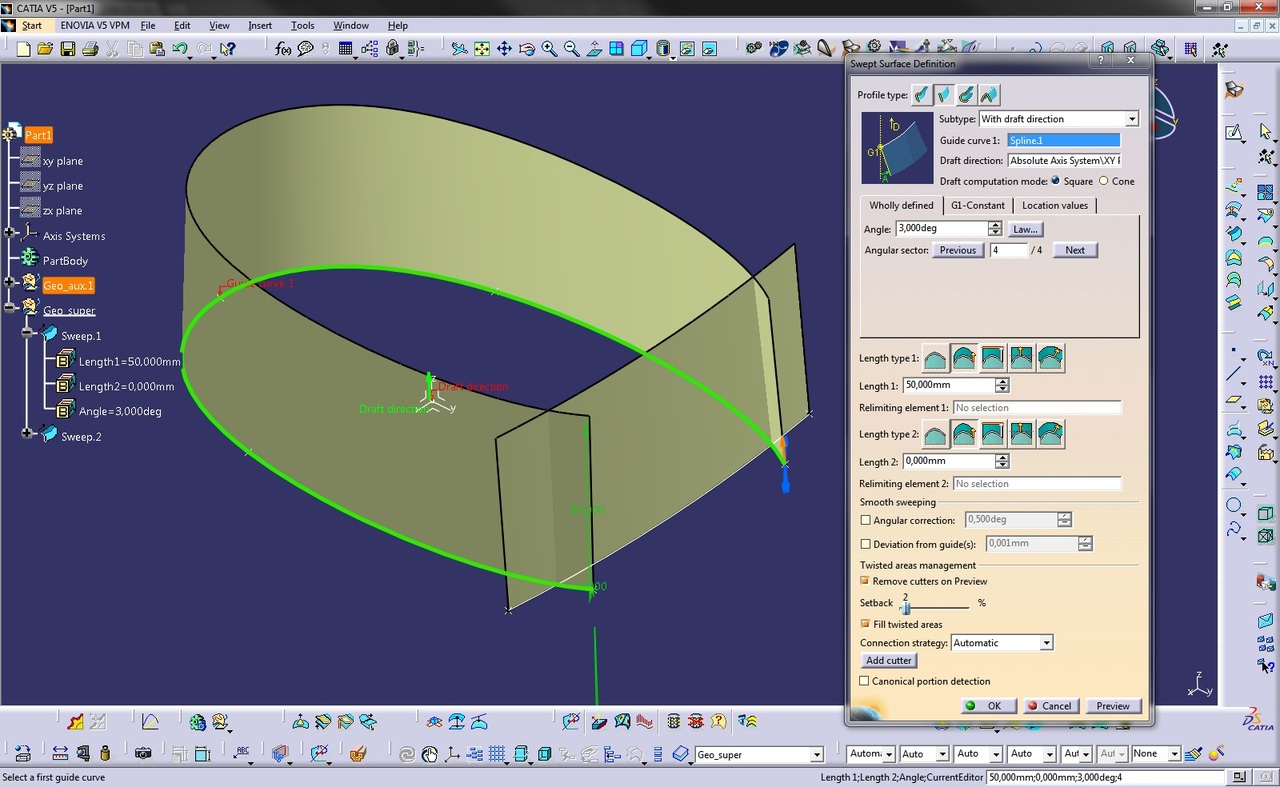Screen dimensions: 1280x787
Task: Expand the Geo_aux.1 tree node
Action: 10,283
